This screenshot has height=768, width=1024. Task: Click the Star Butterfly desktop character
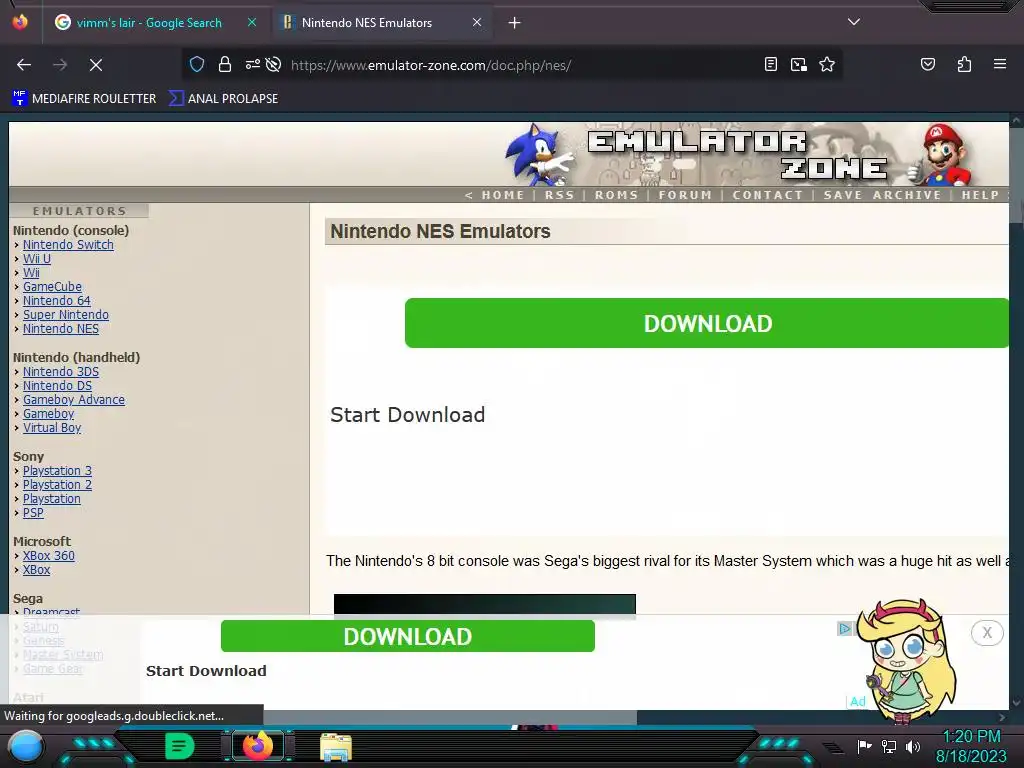[x=908, y=660]
